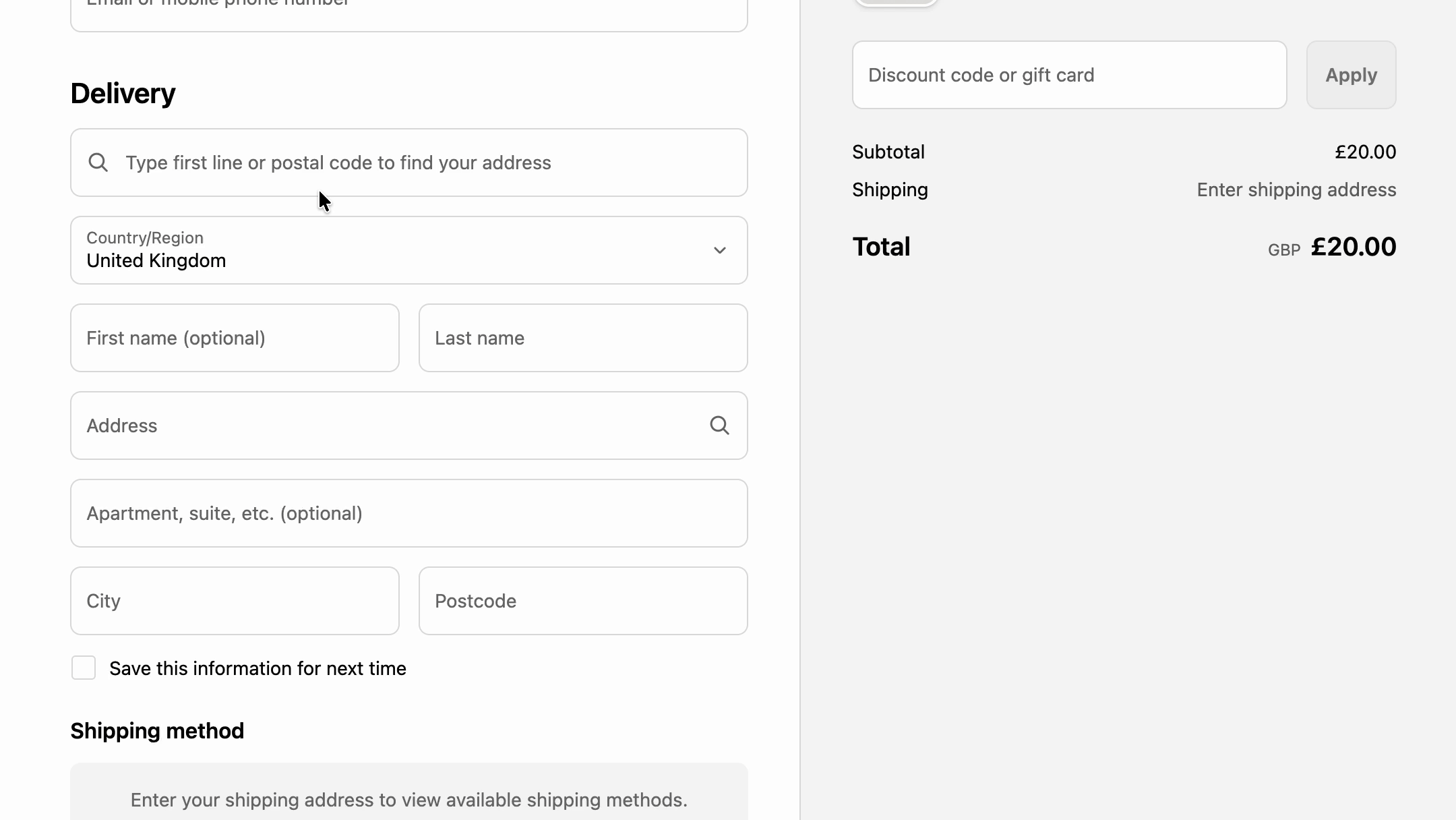Click the Discount code or gift card field

1069,75
